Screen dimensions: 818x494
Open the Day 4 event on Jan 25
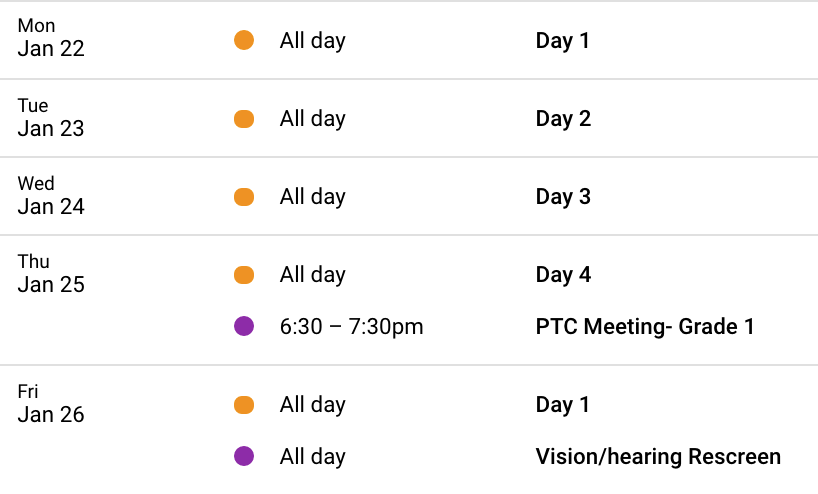pos(563,275)
